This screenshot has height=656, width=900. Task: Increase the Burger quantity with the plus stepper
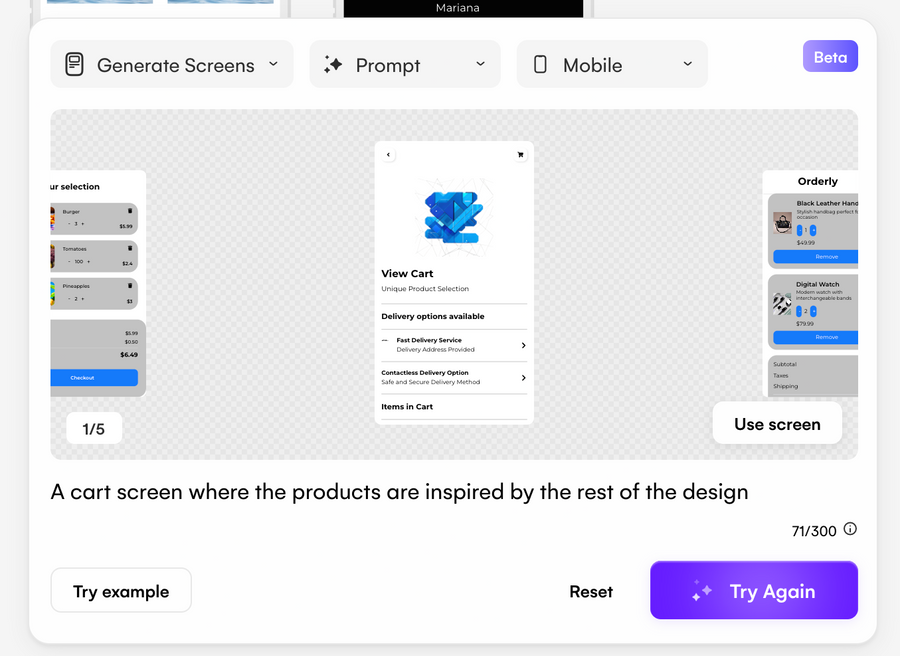pyautogui.click(x=81, y=224)
